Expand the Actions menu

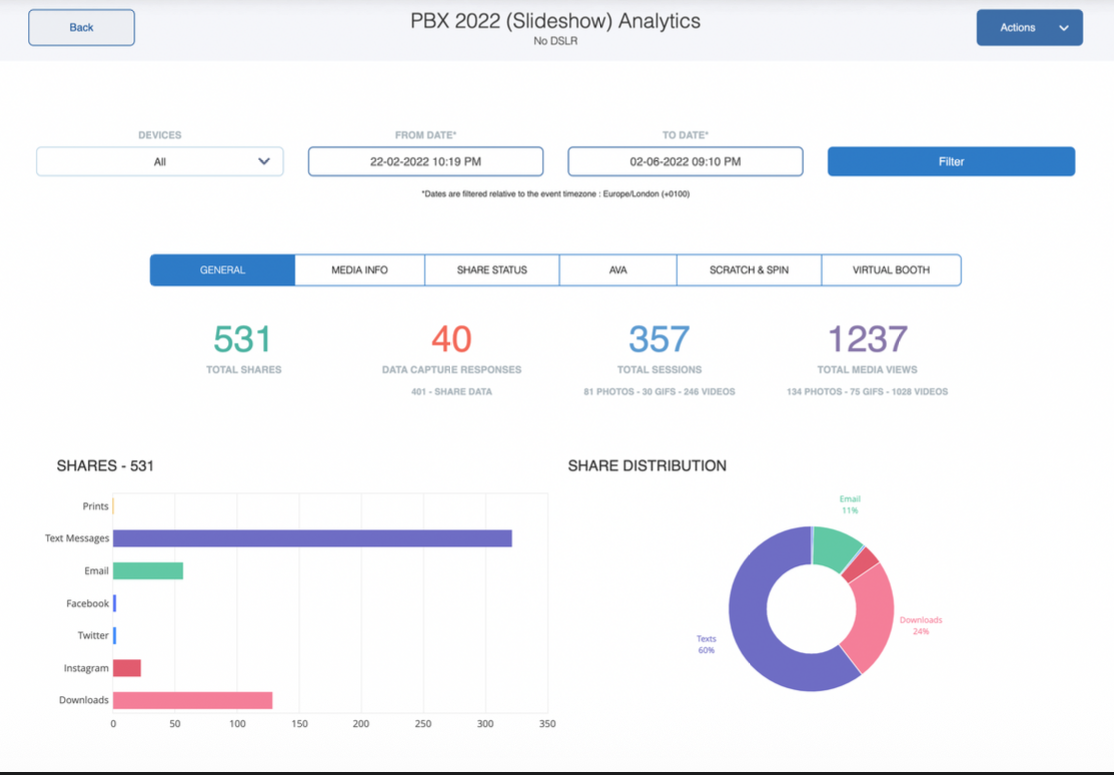[x=1029, y=27]
